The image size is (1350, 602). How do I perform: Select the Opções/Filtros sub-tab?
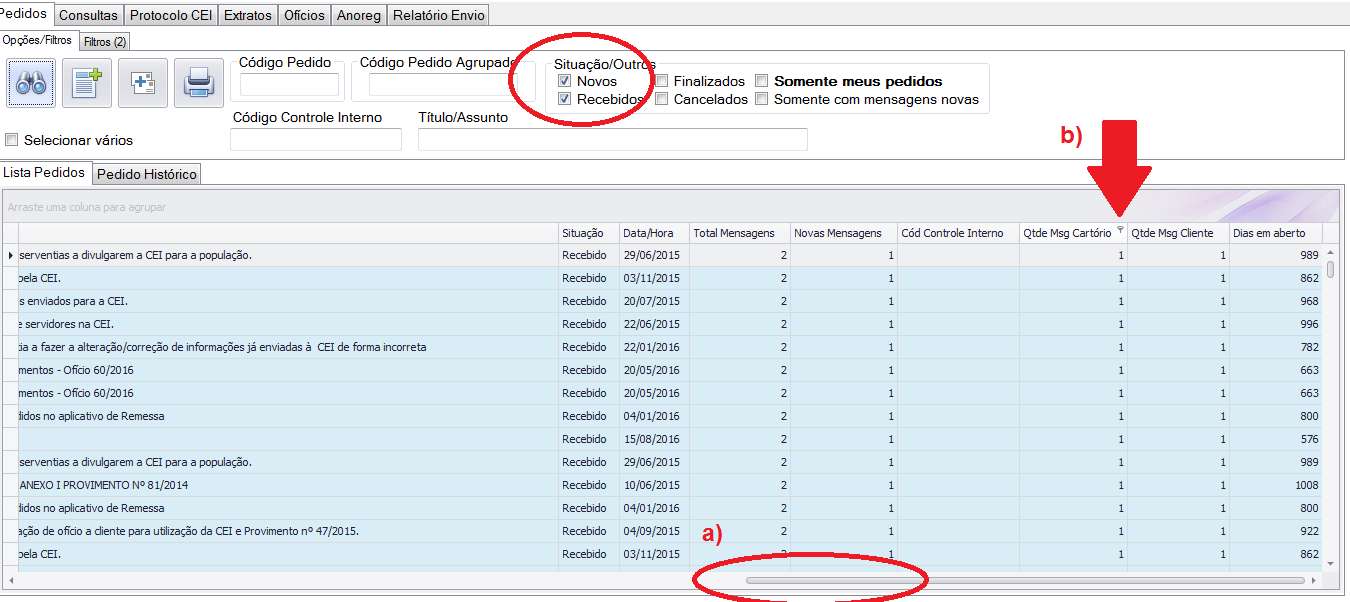coord(37,41)
